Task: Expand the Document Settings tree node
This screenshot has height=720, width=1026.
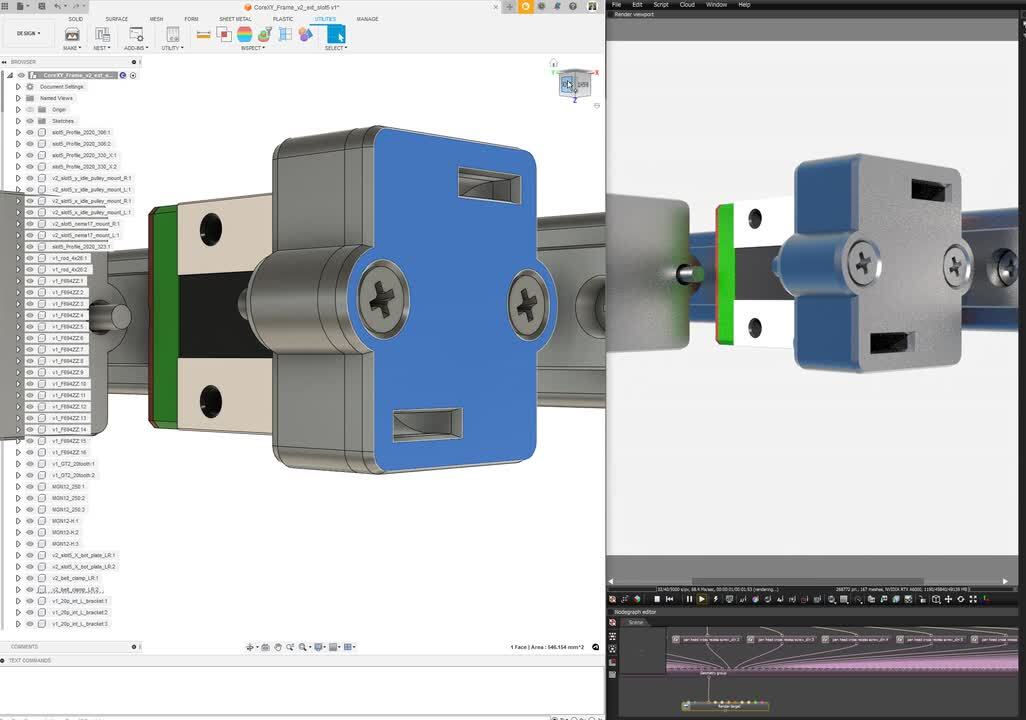Action: point(18,87)
